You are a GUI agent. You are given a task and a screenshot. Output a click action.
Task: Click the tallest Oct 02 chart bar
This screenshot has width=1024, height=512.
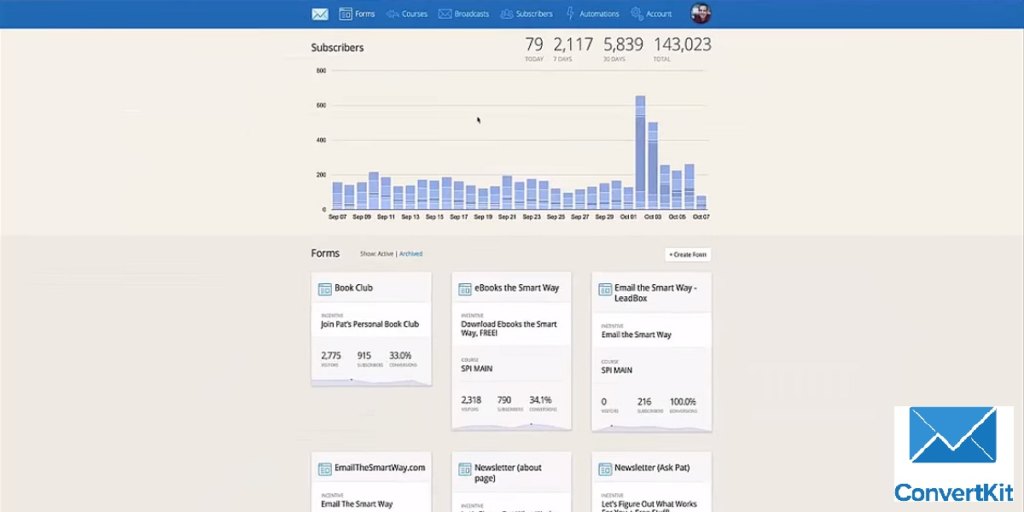pos(640,153)
